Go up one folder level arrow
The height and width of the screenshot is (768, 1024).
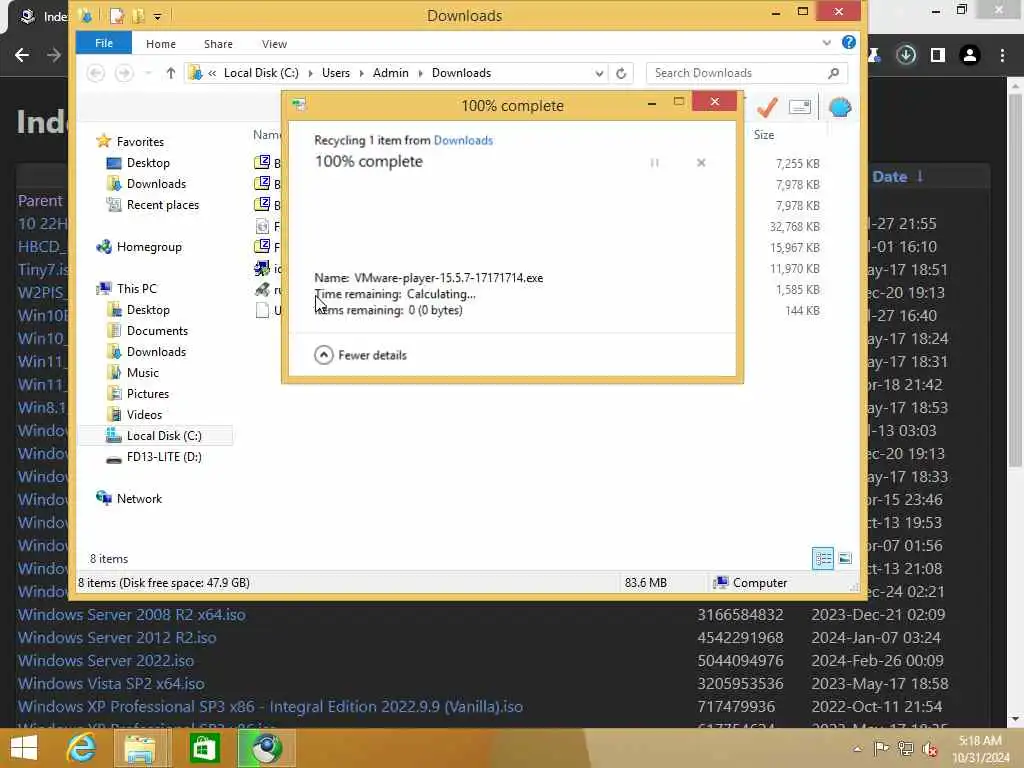pos(170,73)
